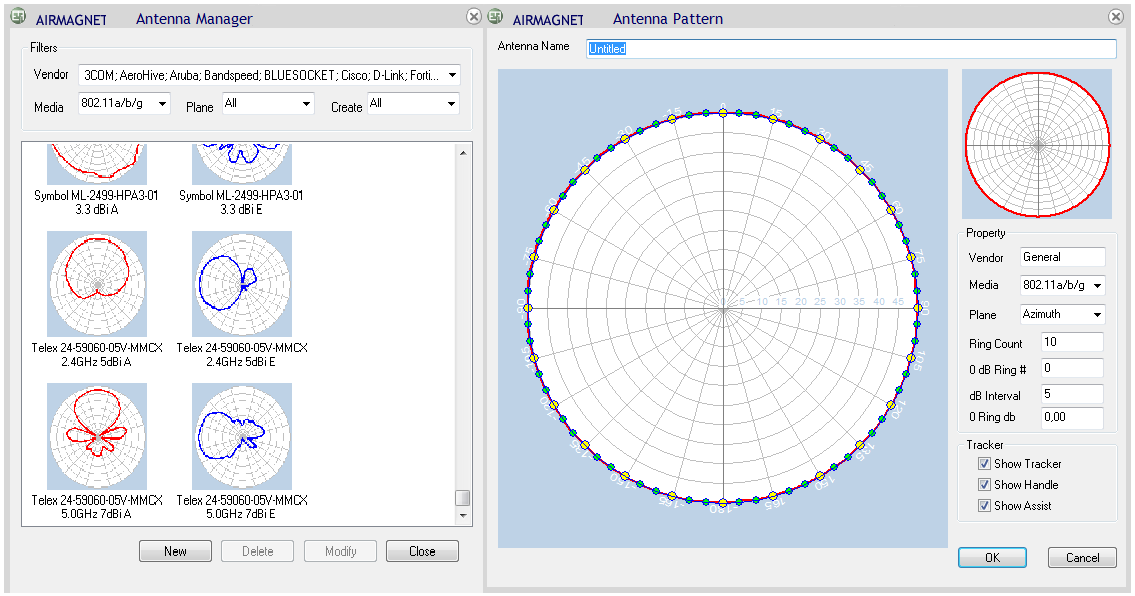Toggle the Show Tracker checkbox
Screen dimensions: 1135x596
pos(984,463)
